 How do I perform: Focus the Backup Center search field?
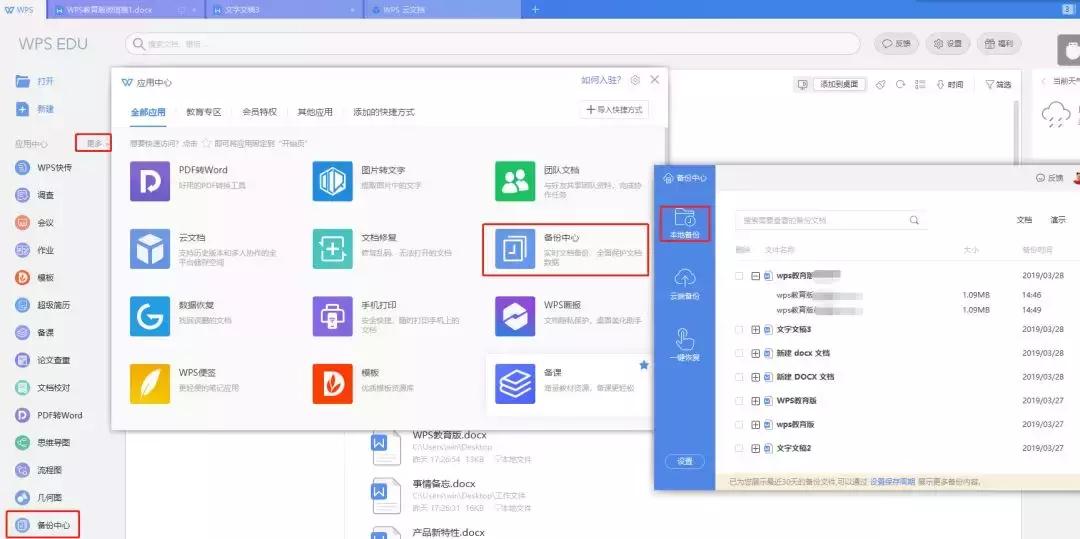pyautogui.click(x=831, y=220)
